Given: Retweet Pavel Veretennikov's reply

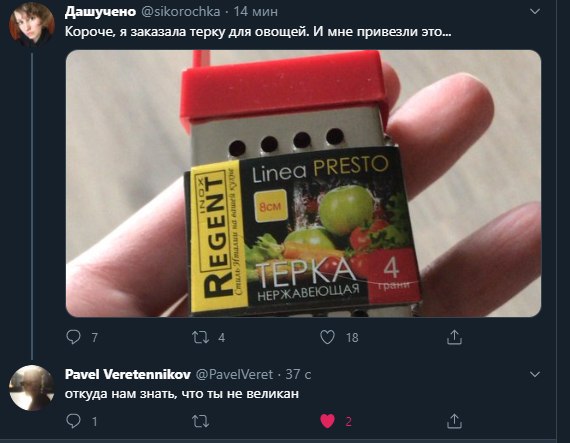Looking at the screenshot, I should (201, 422).
